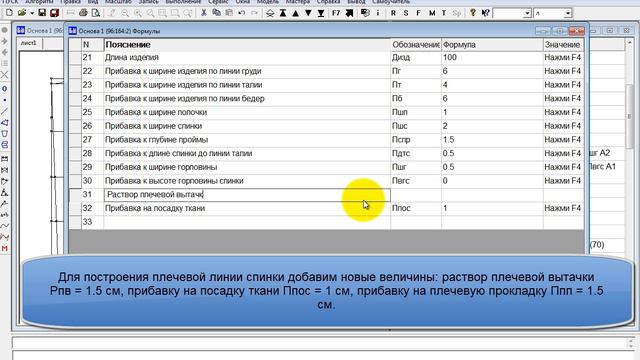Click the explanation input field in row 31
Viewport: 640px width, 360px height.
point(247,195)
